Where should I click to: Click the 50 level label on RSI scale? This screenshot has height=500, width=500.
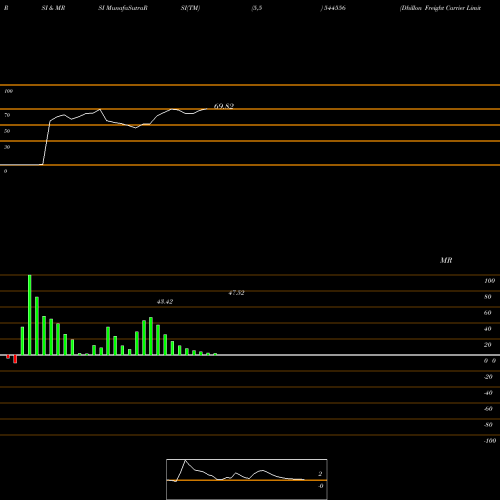7,131
